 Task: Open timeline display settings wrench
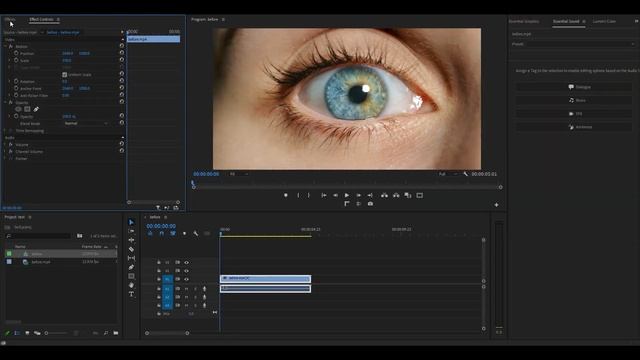tap(196, 233)
